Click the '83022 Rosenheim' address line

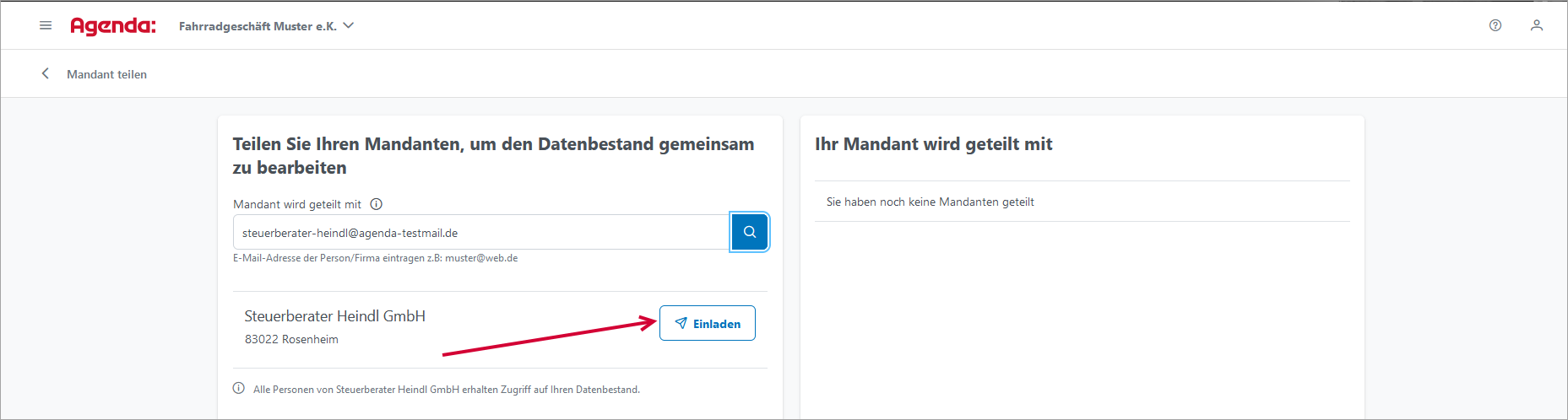click(x=291, y=339)
